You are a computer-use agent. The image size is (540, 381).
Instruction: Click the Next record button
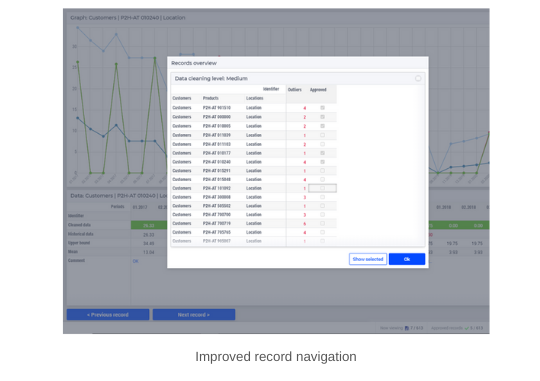point(194,315)
